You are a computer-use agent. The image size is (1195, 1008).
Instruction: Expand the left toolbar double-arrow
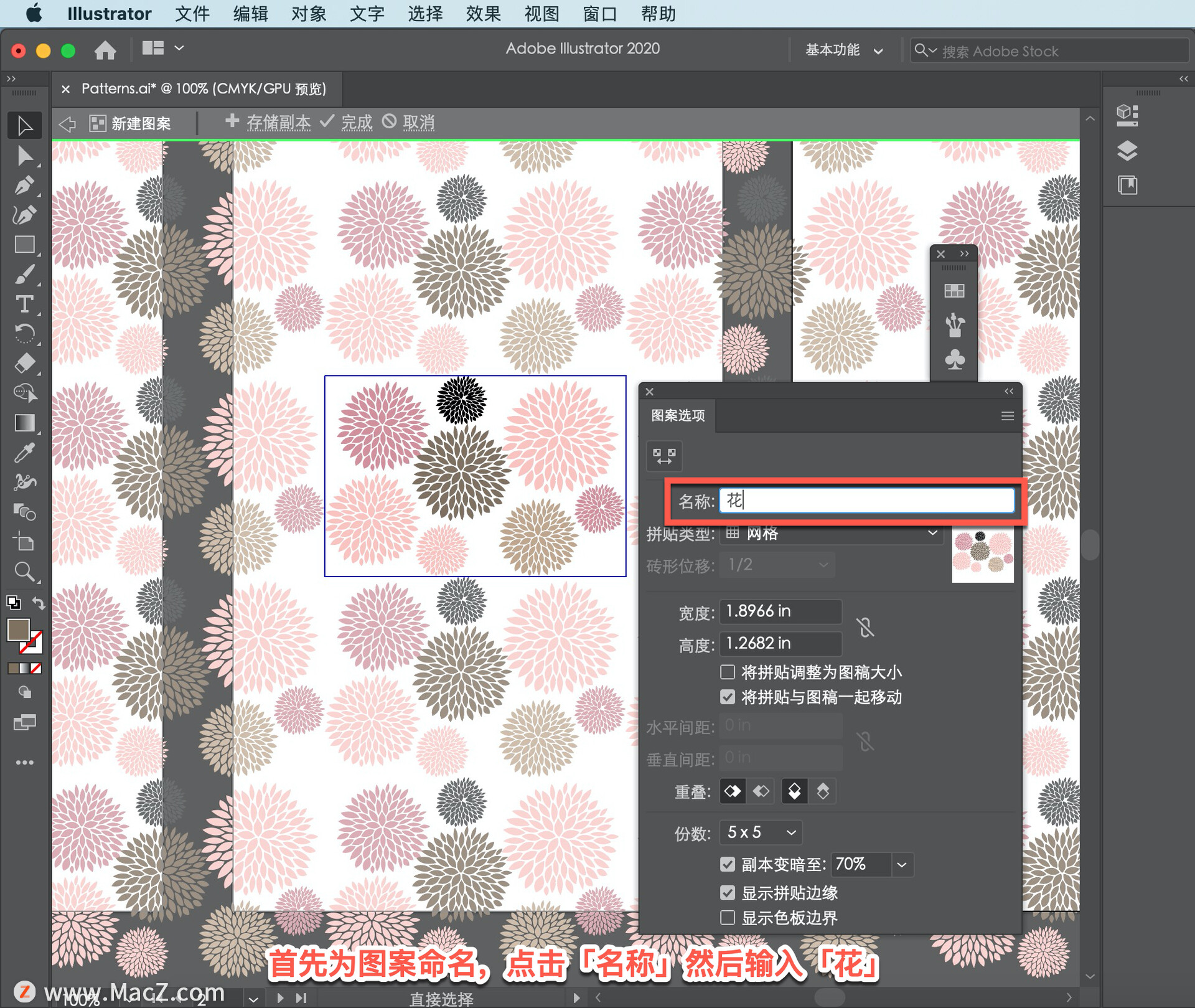click(11, 78)
